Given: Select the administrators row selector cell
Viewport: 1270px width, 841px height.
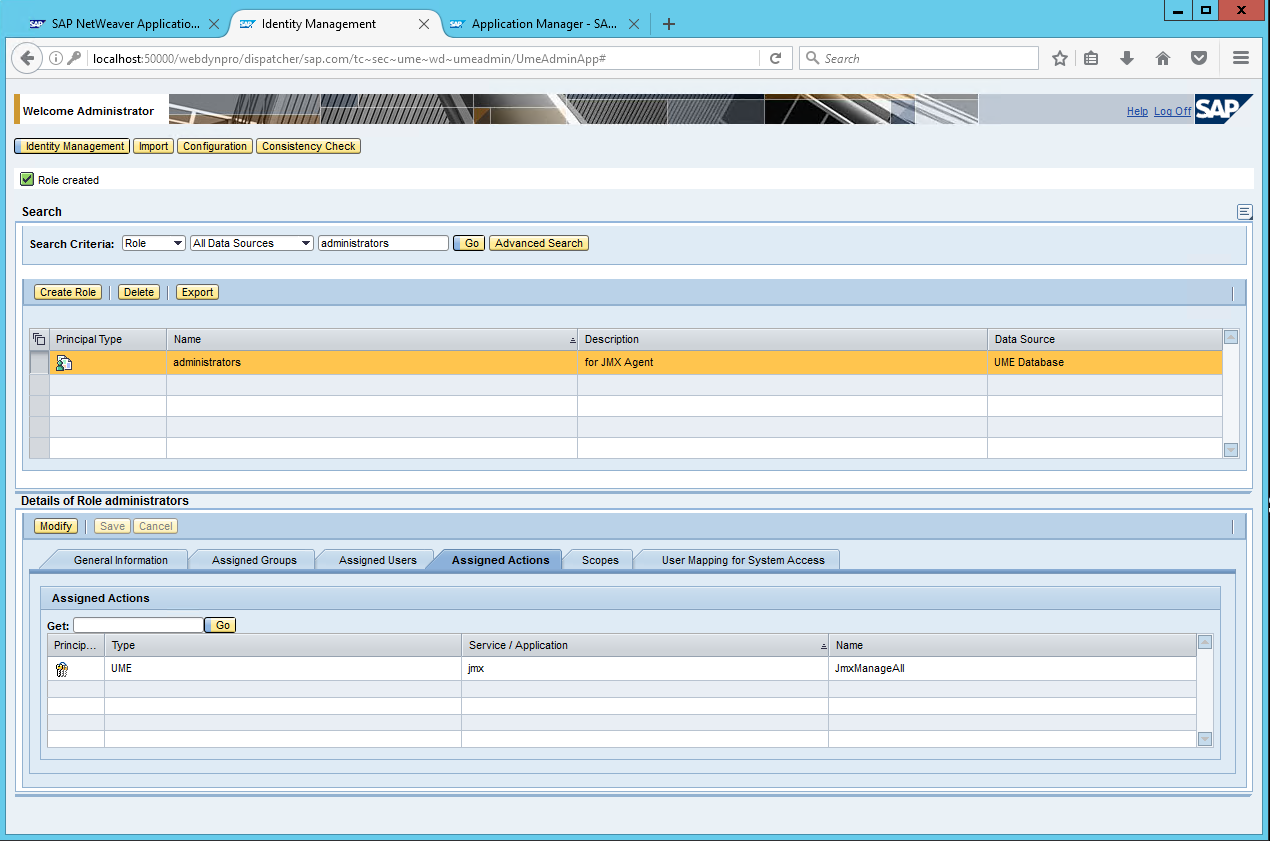Looking at the screenshot, I should pyautogui.click(x=39, y=363).
